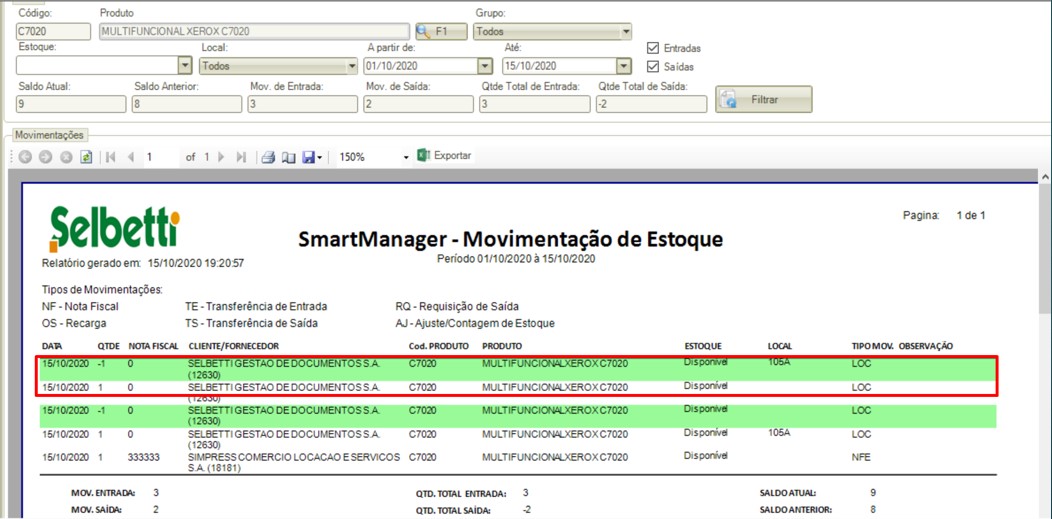Click the Qtde Total de Entrada field
This screenshot has width=1052, height=519.
pos(534,104)
